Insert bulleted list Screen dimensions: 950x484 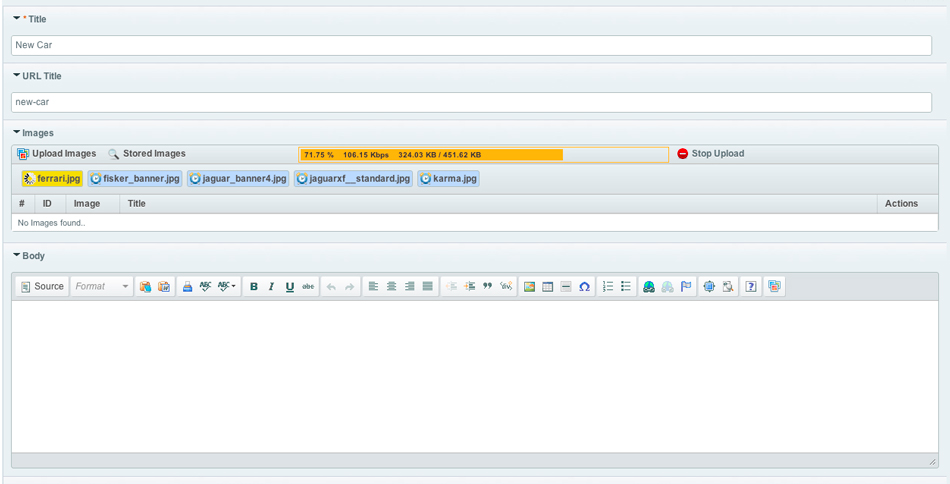point(626,287)
